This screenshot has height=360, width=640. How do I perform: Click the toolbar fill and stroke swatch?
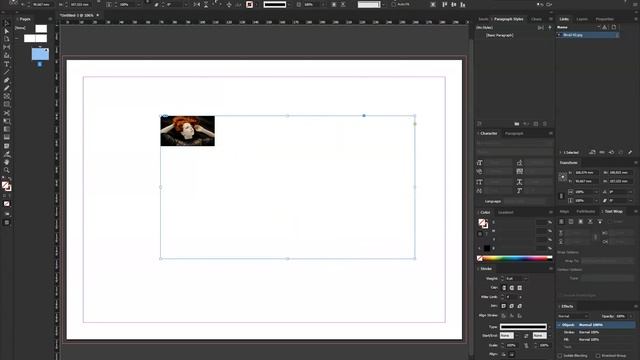pyautogui.click(x=6, y=186)
